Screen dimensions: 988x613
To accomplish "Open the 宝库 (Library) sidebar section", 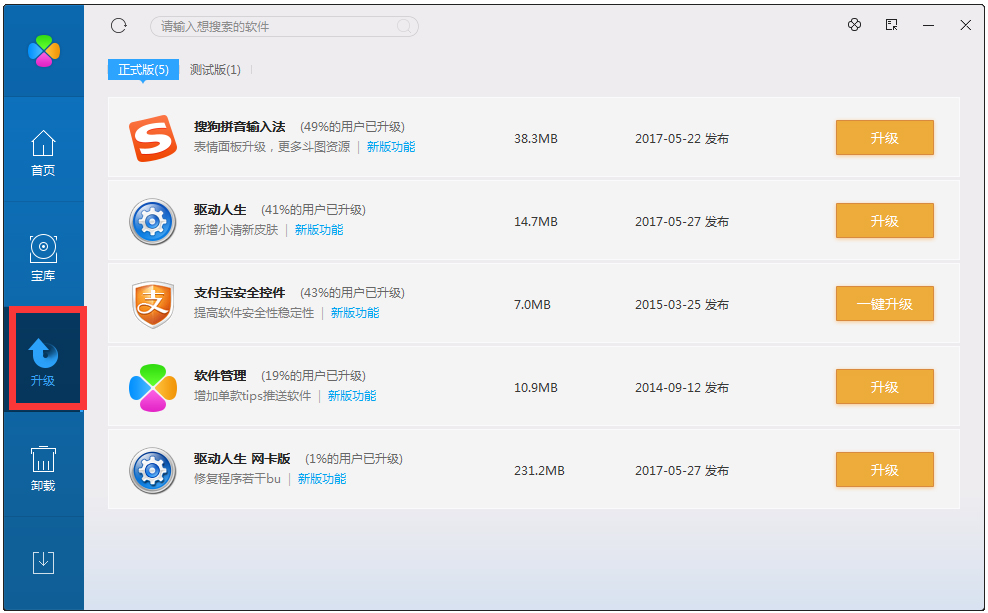I will 43,256.
